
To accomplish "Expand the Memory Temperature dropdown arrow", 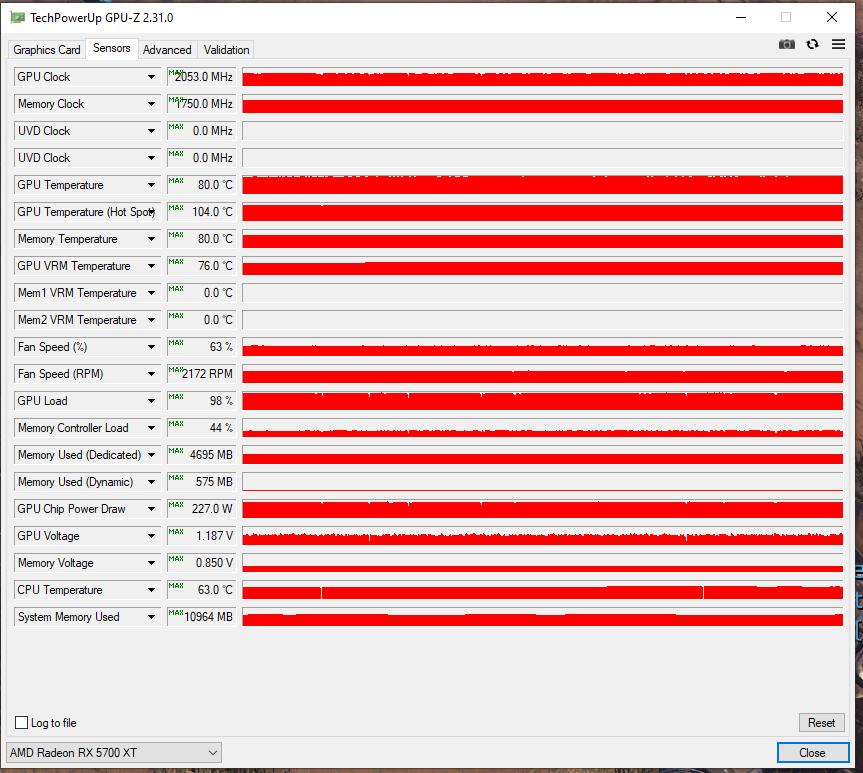I will click(151, 239).
